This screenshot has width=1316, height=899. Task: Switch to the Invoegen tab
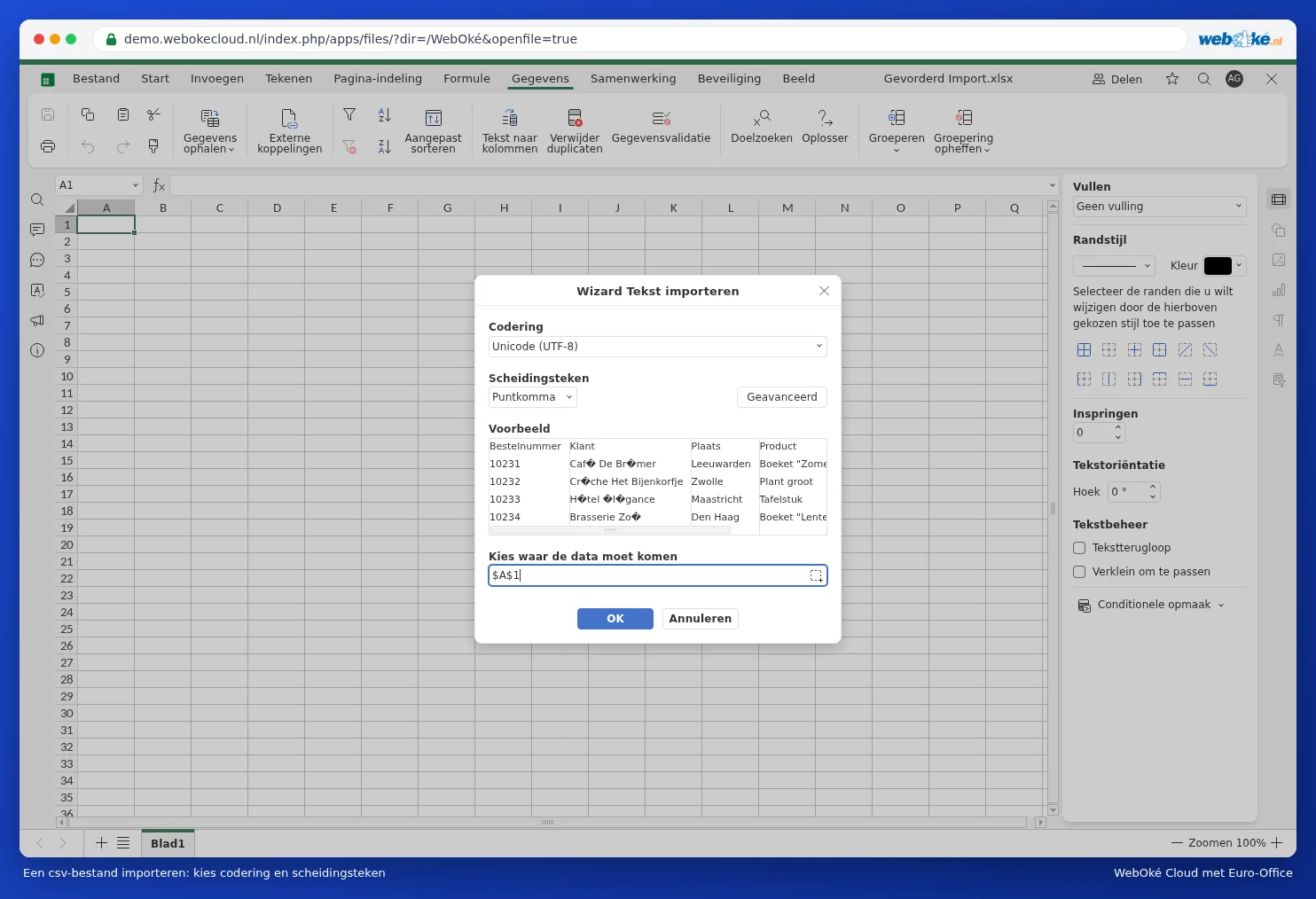click(x=217, y=79)
